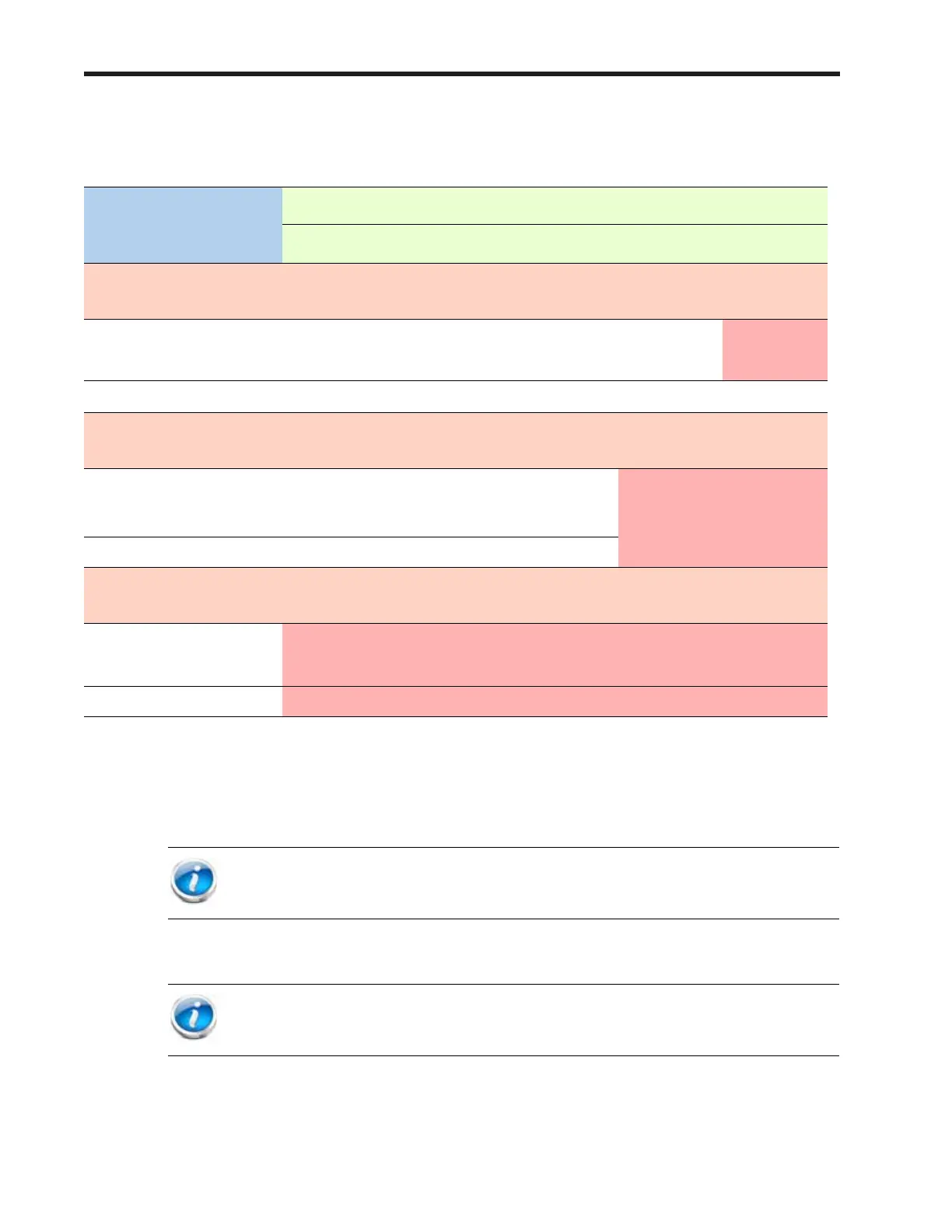Click the thin white cell beside the tall pink cell
The height and width of the screenshot is (1232, 952).
(x=351, y=552)
